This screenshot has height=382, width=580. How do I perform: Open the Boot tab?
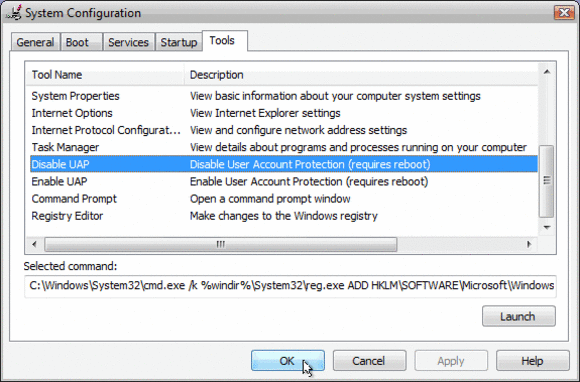pyautogui.click(x=81, y=42)
